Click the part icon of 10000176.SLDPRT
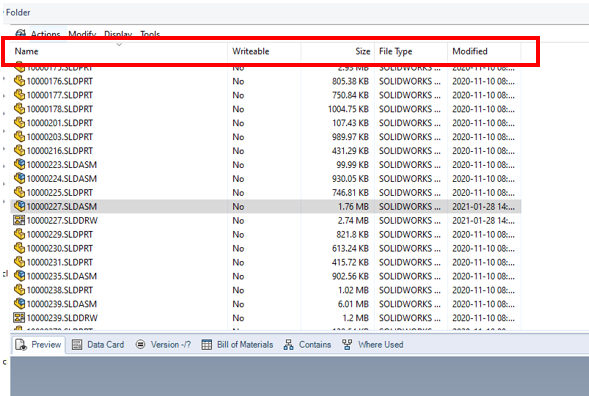 click(x=19, y=81)
